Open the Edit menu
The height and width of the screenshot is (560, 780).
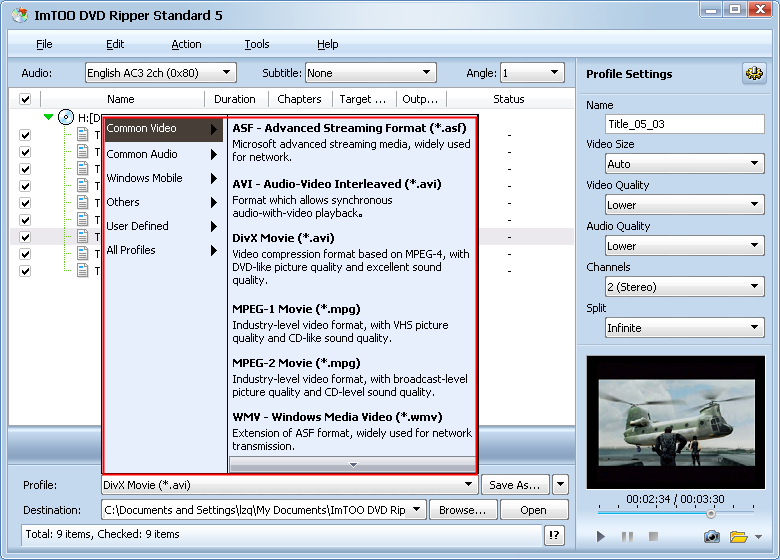pyautogui.click(x=115, y=44)
